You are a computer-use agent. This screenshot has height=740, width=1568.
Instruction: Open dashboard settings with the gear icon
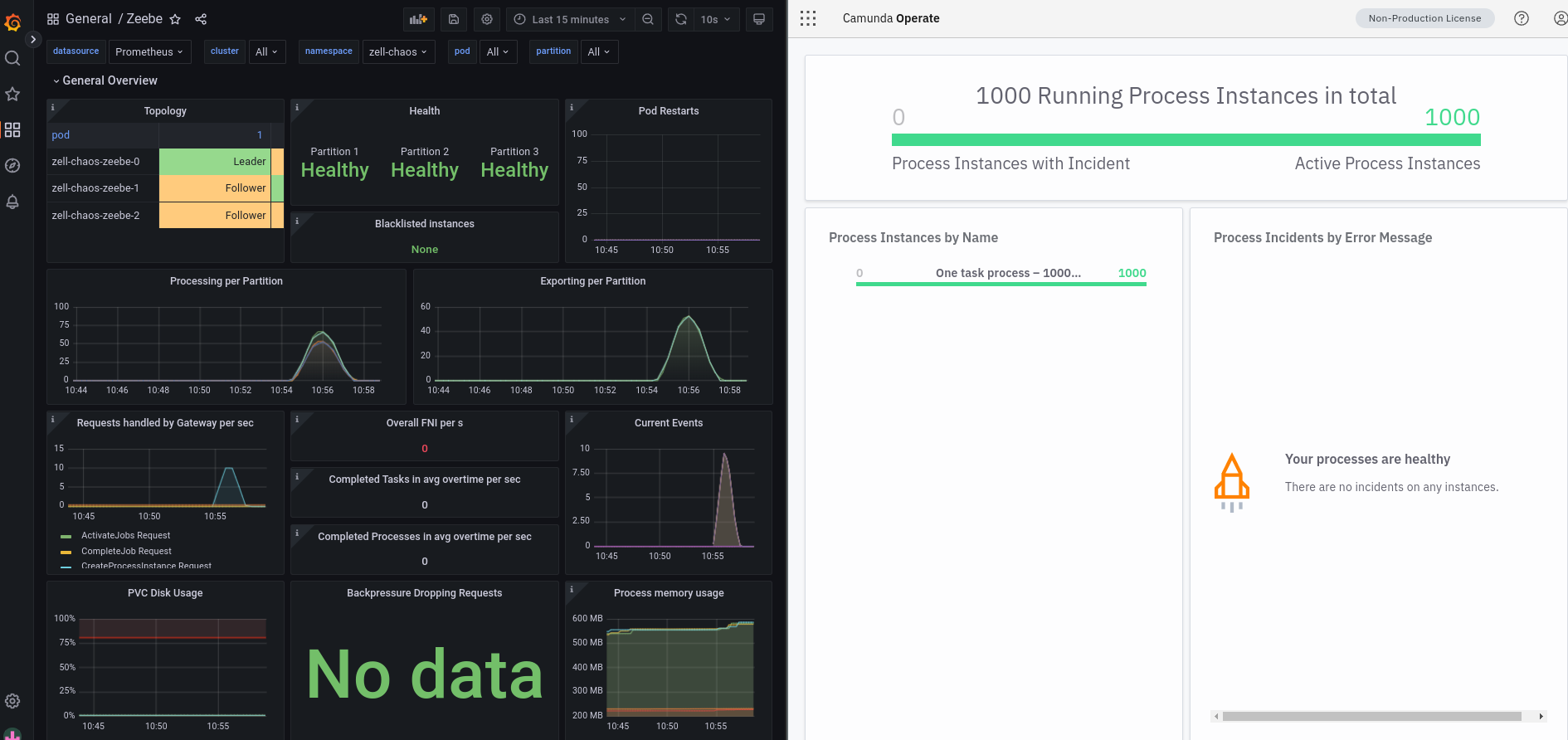[x=487, y=19]
